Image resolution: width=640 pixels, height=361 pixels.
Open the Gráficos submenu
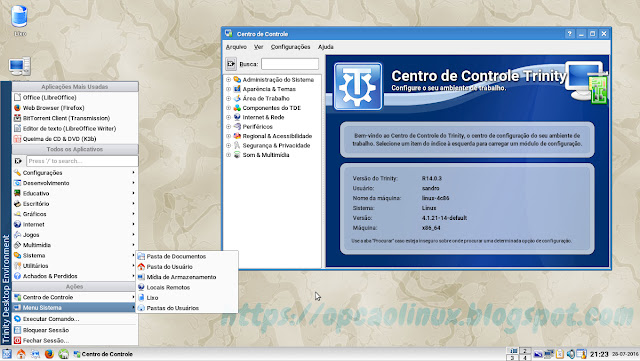pos(75,214)
